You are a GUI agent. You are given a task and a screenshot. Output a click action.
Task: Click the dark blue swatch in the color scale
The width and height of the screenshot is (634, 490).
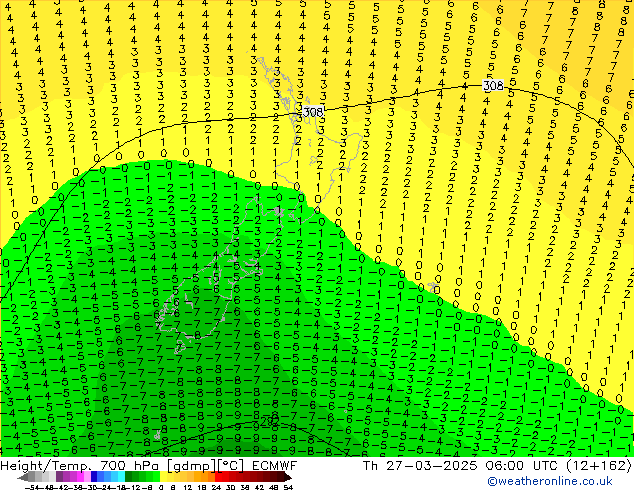(x=94, y=476)
